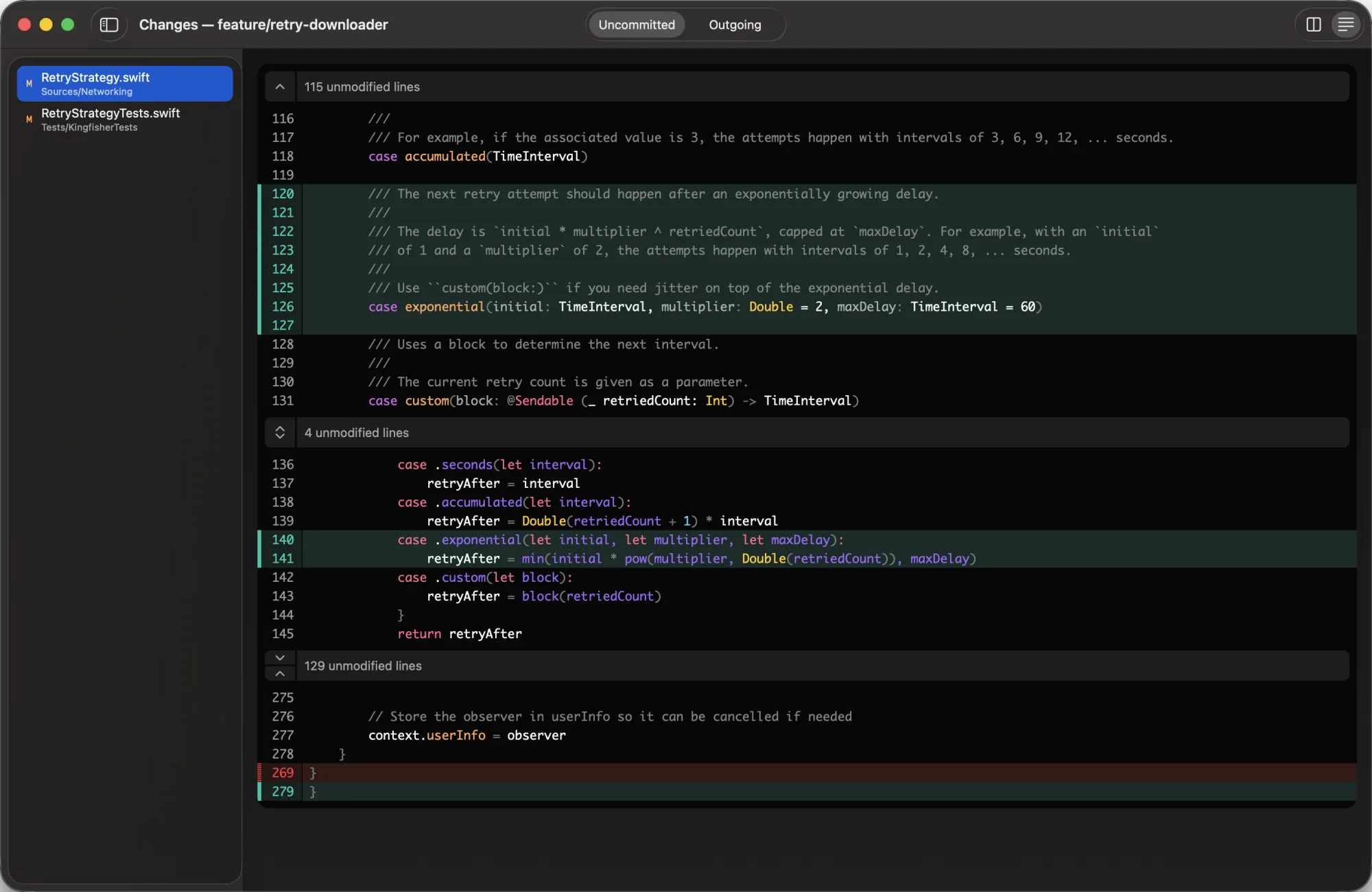This screenshot has height=892, width=1372.
Task: Click the '115 unmodified lines' label
Action: (x=362, y=87)
